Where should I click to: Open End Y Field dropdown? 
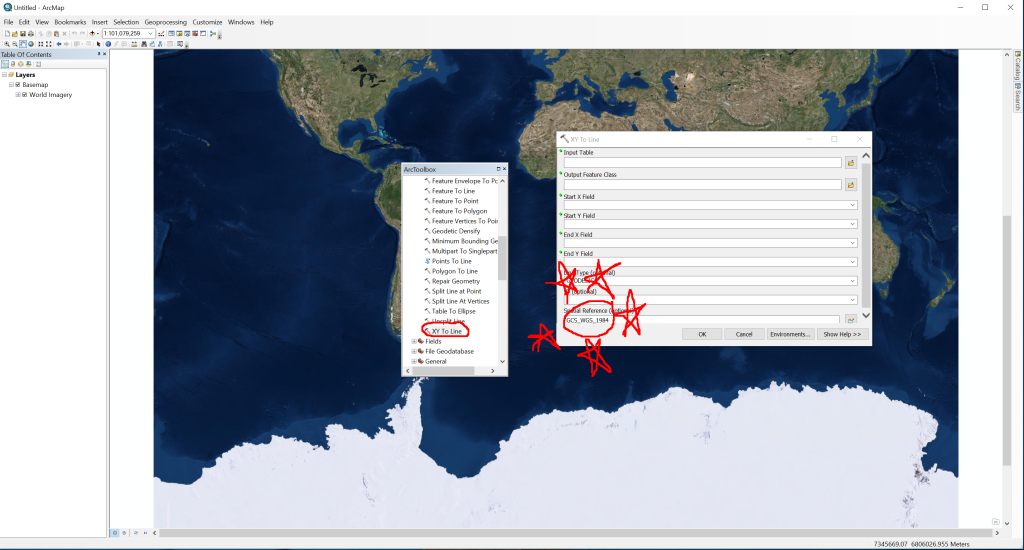click(x=852, y=262)
